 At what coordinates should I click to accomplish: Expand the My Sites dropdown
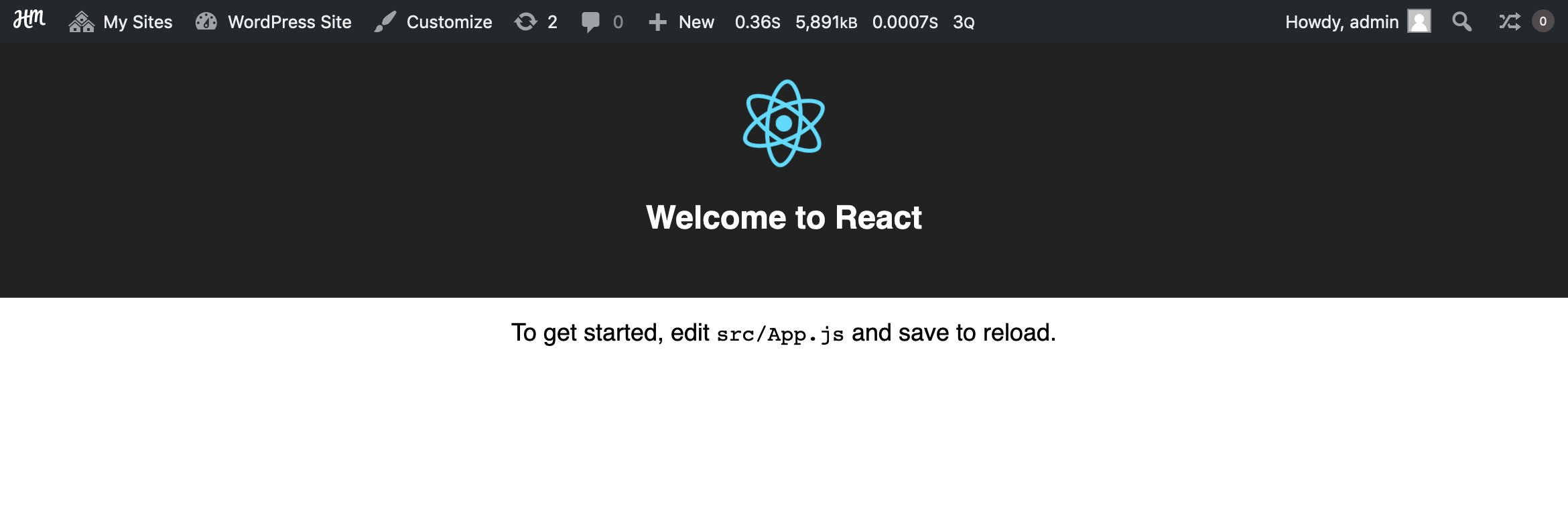(x=137, y=21)
